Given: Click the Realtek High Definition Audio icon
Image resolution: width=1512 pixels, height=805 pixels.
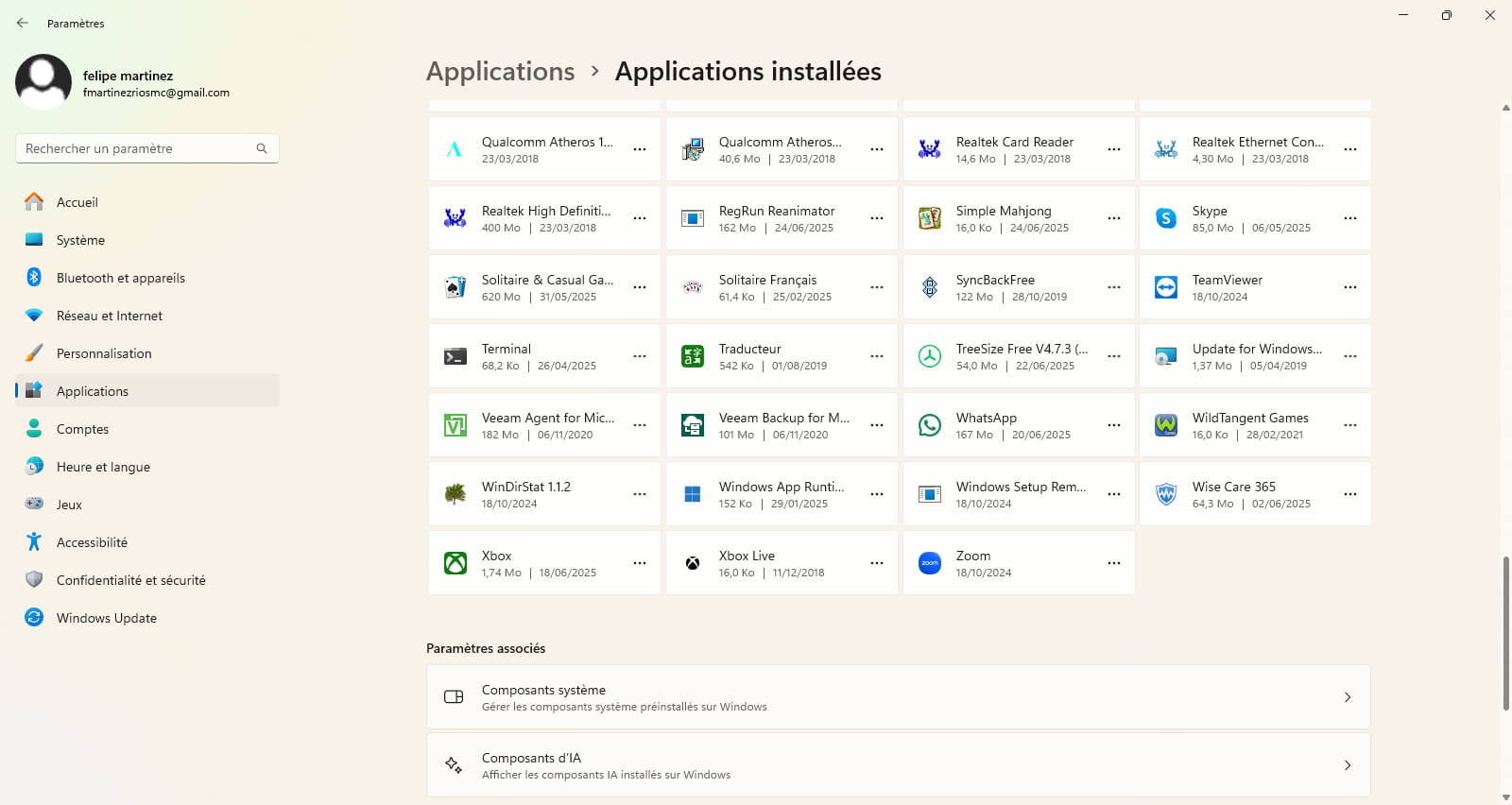Looking at the screenshot, I should pyautogui.click(x=455, y=218).
